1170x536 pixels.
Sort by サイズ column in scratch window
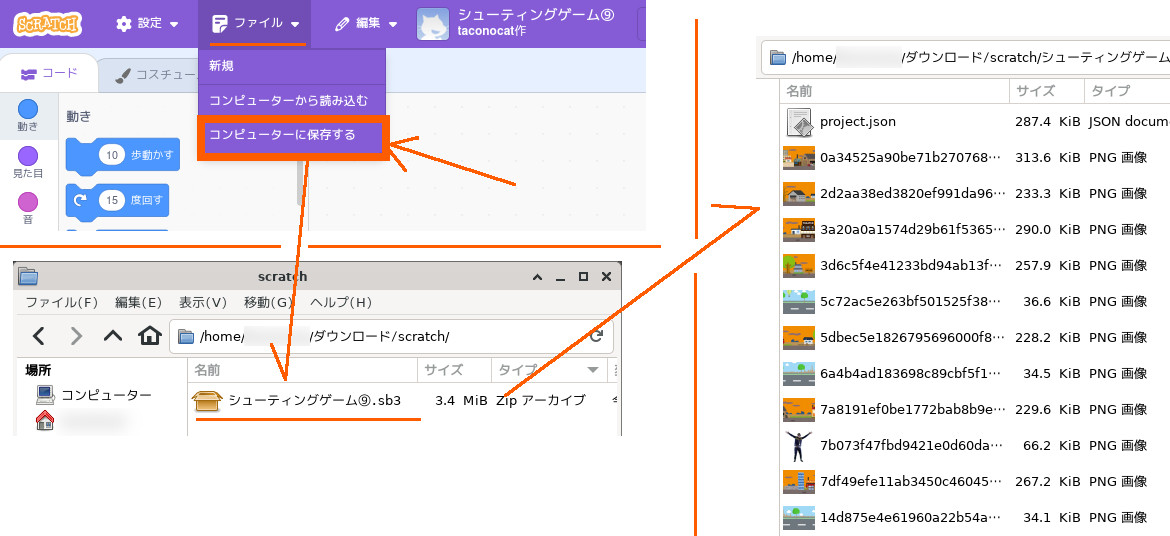pyautogui.click(x=454, y=370)
